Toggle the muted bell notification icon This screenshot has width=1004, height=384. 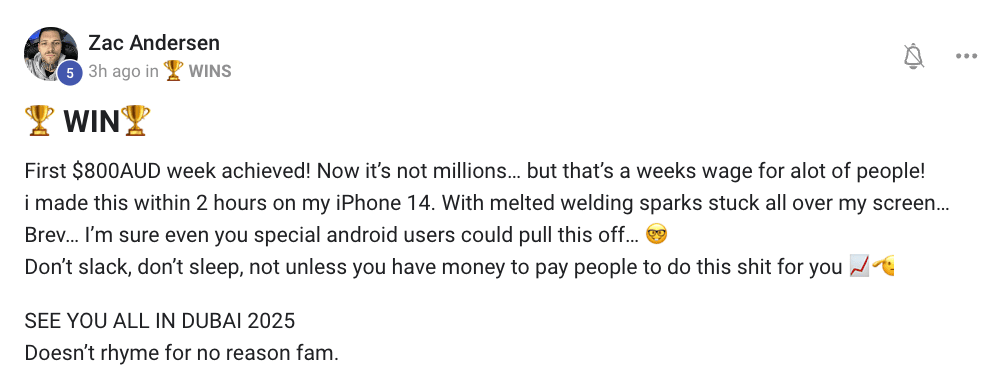point(914,56)
